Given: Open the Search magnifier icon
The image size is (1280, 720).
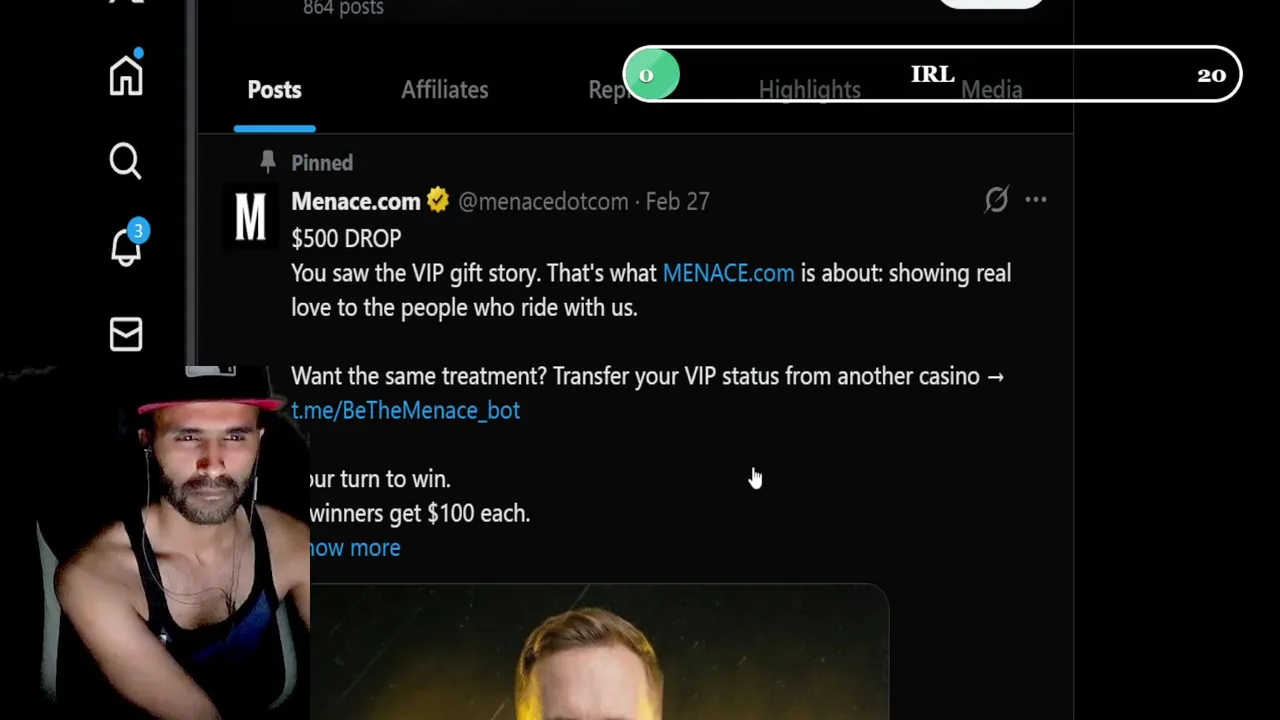Looking at the screenshot, I should (x=126, y=161).
